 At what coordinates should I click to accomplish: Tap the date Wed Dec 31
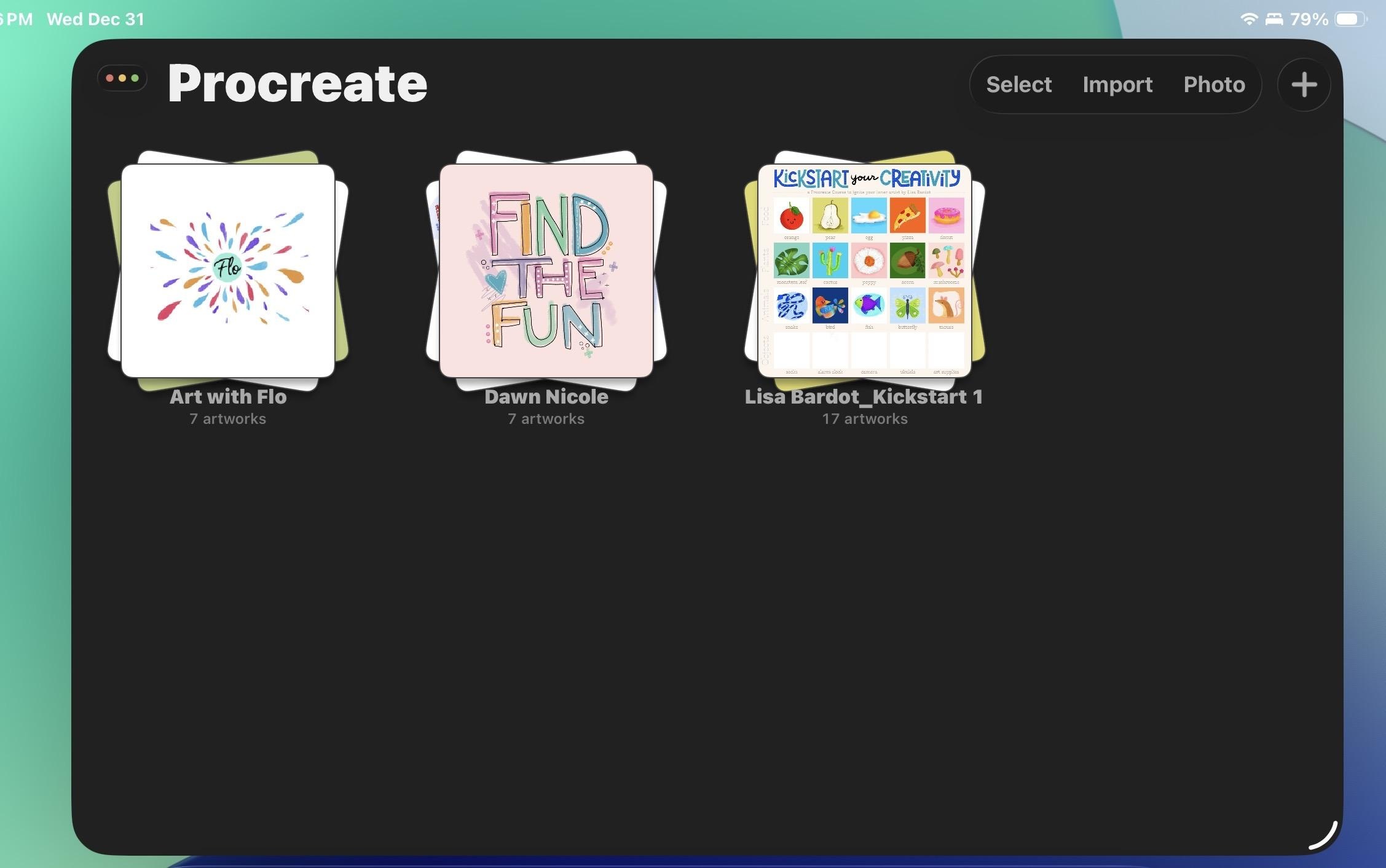point(95,19)
